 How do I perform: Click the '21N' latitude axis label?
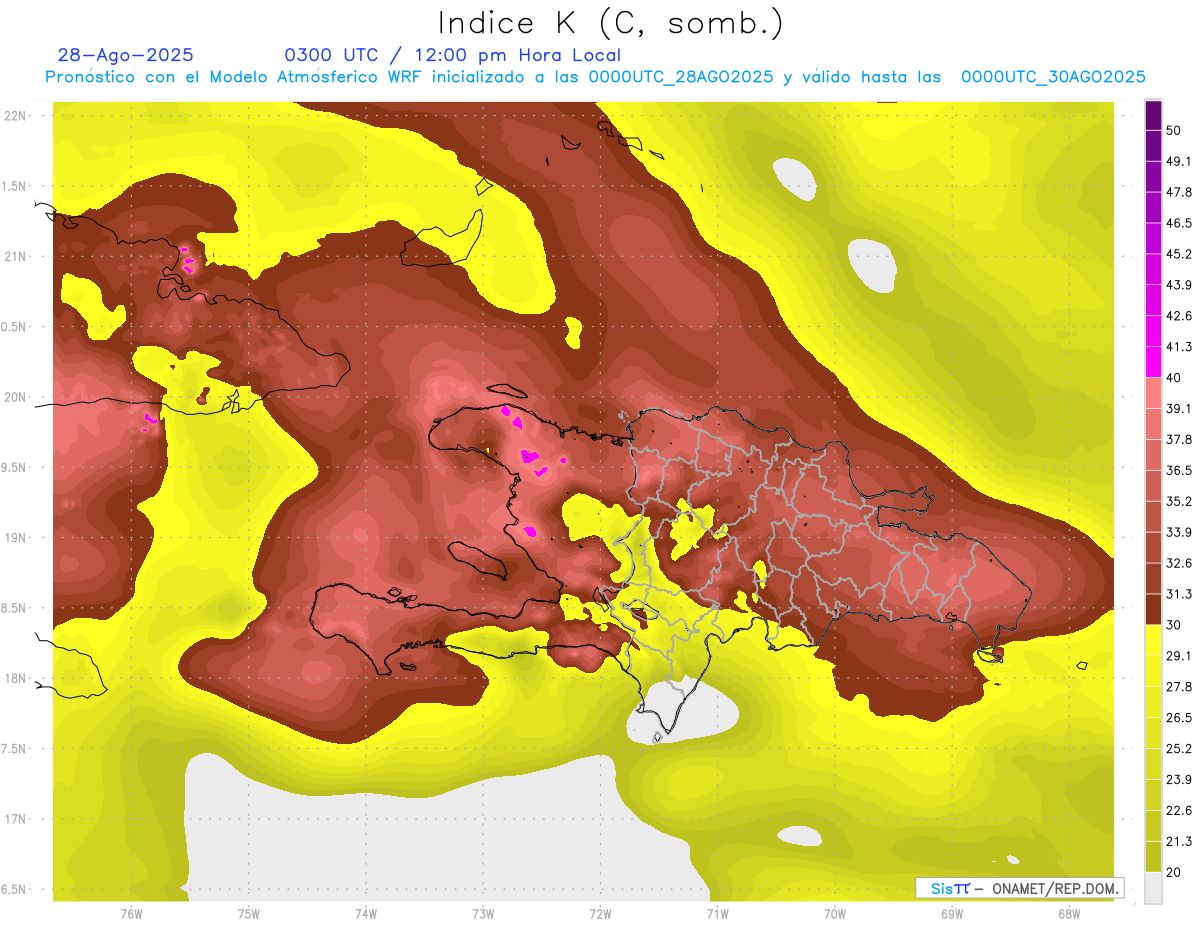click(17, 256)
